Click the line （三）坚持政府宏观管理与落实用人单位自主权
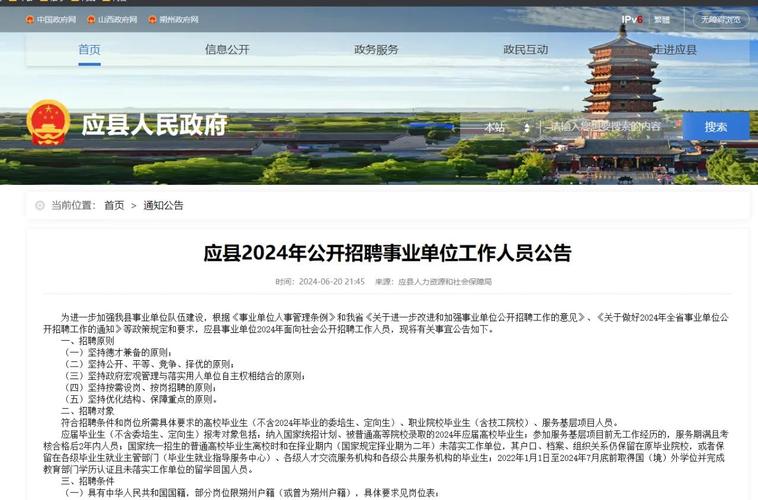Screen dimensions: 758x500 183,376
